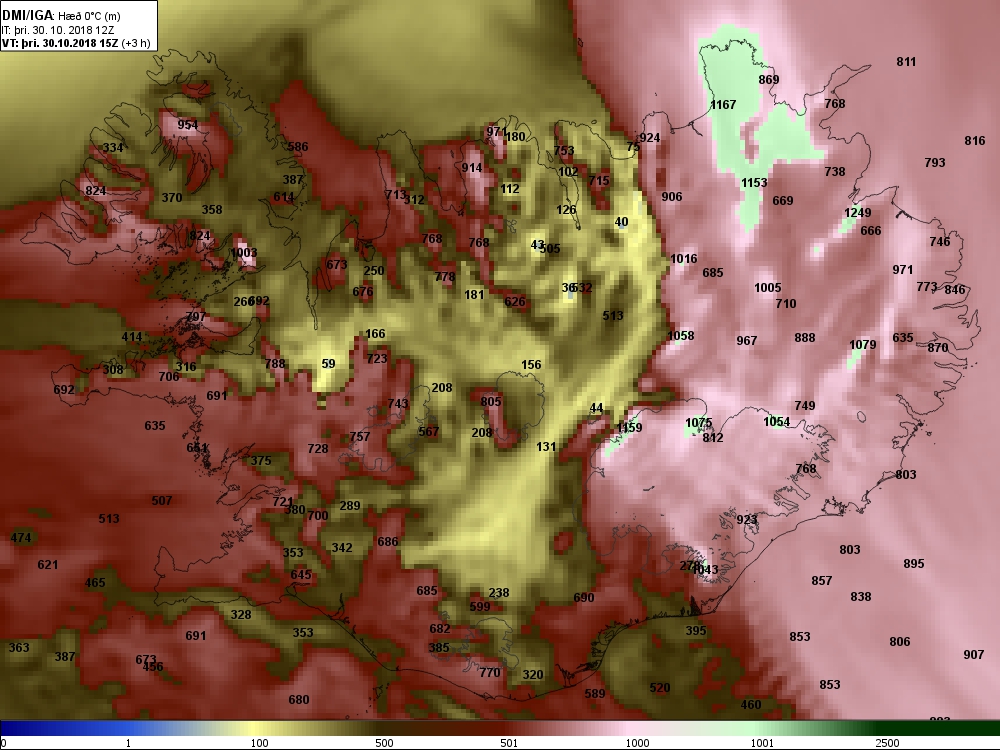Select the value 586 on the map
The width and height of the screenshot is (1000, 750).
point(298,147)
